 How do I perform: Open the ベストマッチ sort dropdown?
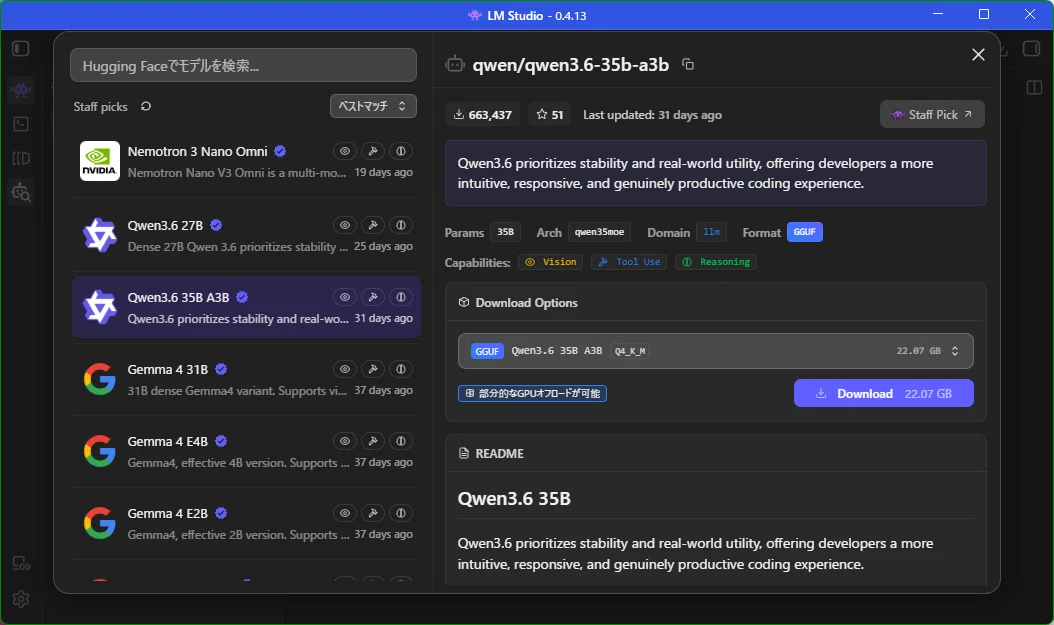tap(373, 106)
